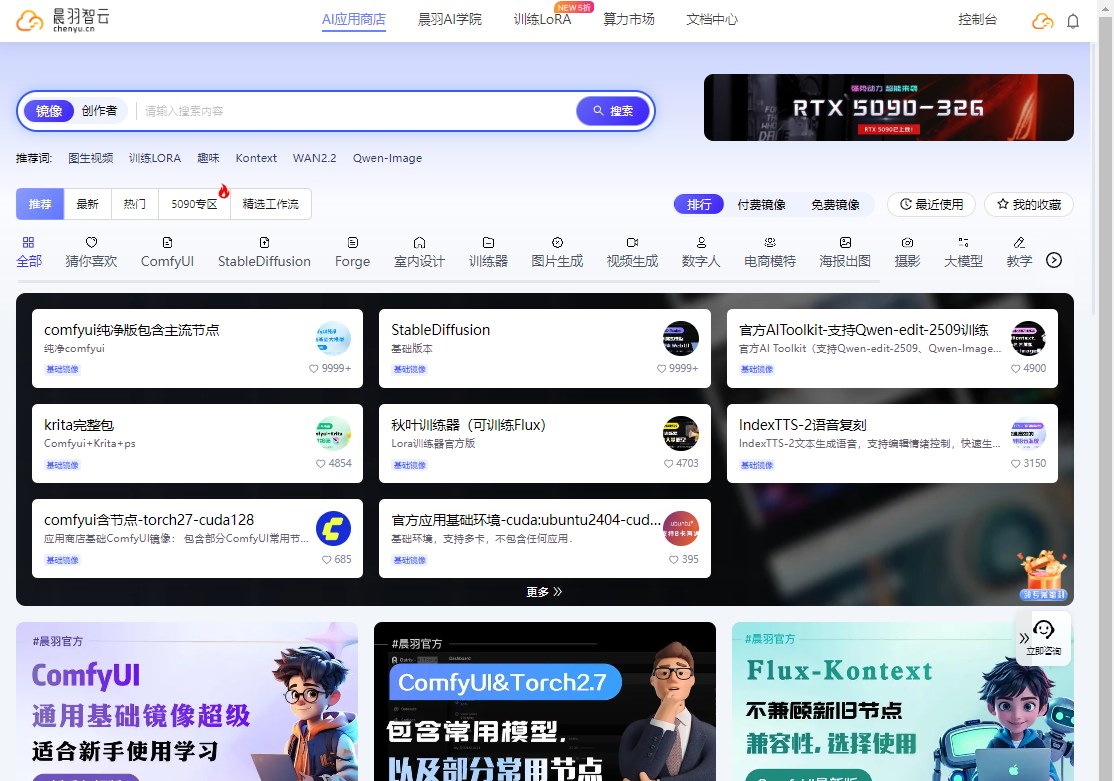This screenshot has width=1114, height=781.
Task: Open the 训练LoRA nav item
Action: [x=542, y=20]
